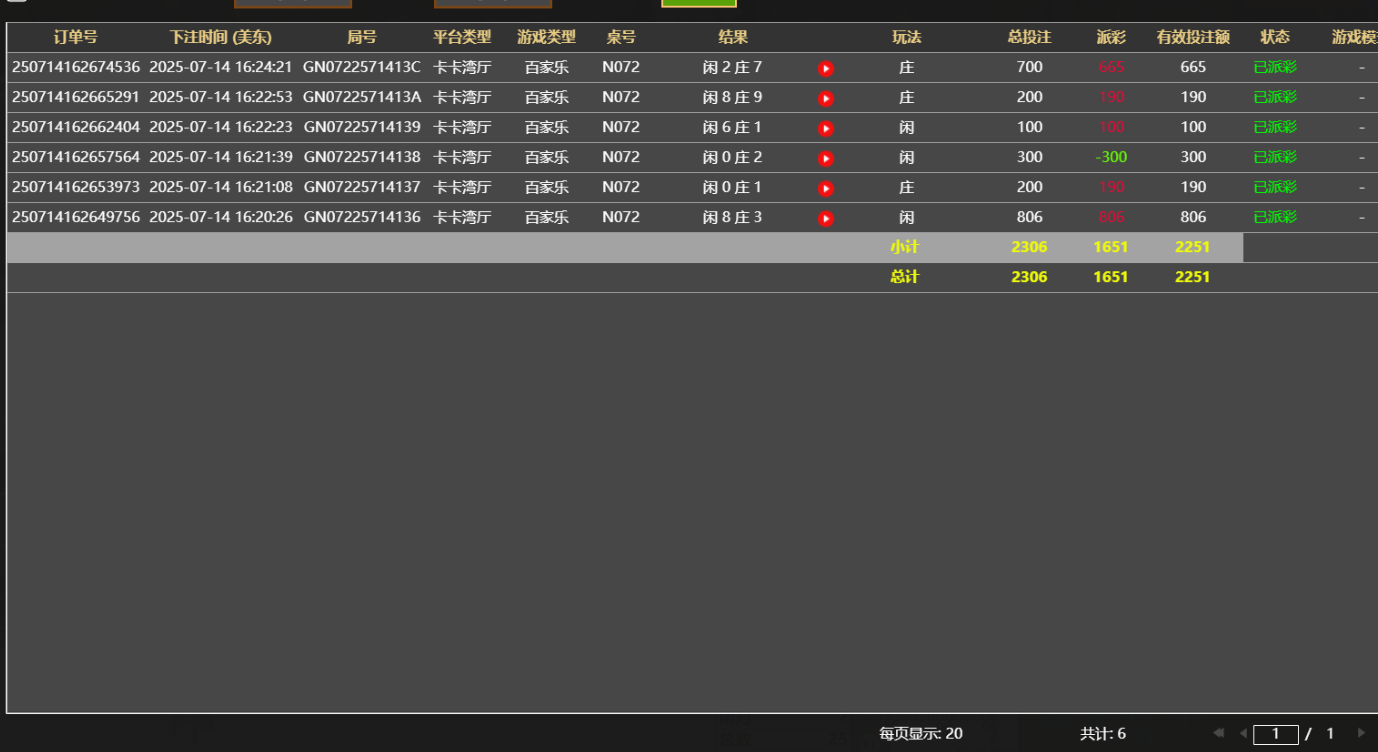Click inside the page number input box
Screen dimensions: 1378x752
[x=1275, y=733]
